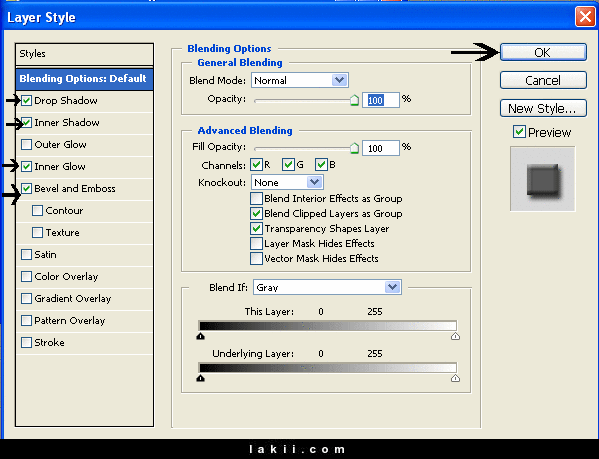599x459 pixels.
Task: Enable the Outer Glow checkbox
Action: click(x=26, y=145)
